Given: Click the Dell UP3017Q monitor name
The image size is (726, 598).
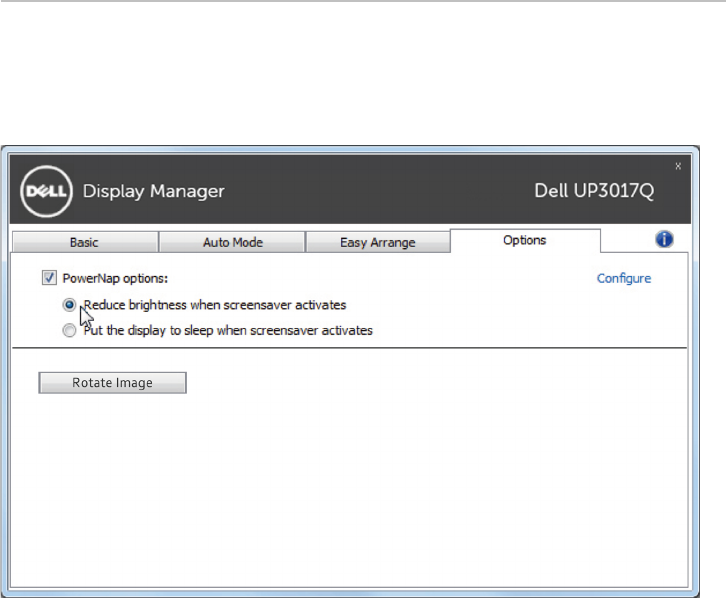Looking at the screenshot, I should point(594,191).
